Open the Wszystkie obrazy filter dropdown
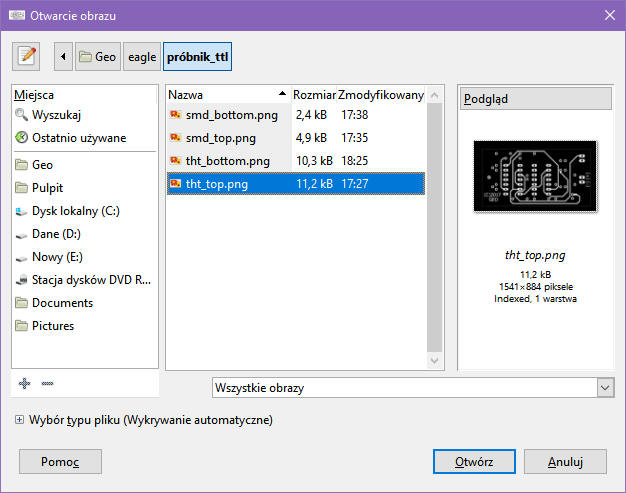The width and height of the screenshot is (626, 493). [413, 387]
